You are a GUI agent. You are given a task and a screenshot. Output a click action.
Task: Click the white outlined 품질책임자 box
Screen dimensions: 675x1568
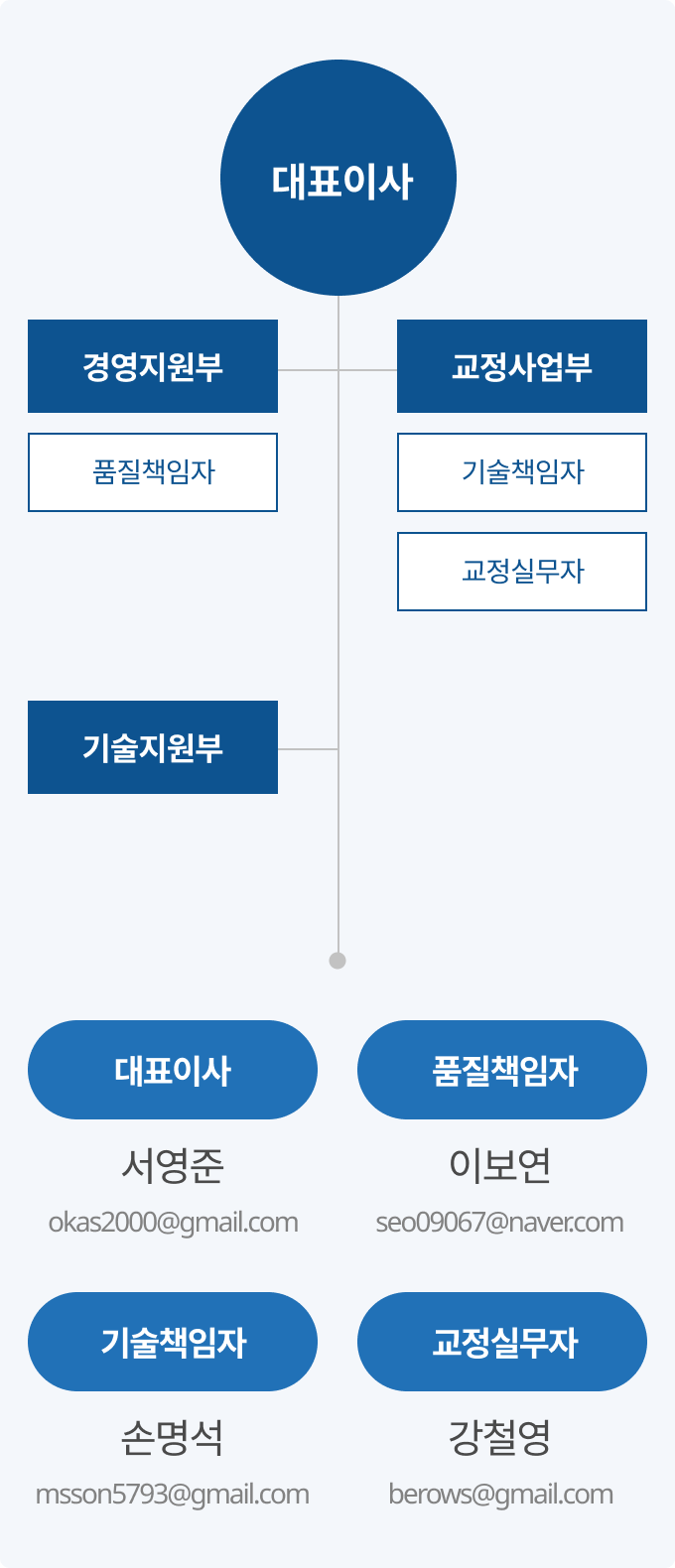point(153,472)
